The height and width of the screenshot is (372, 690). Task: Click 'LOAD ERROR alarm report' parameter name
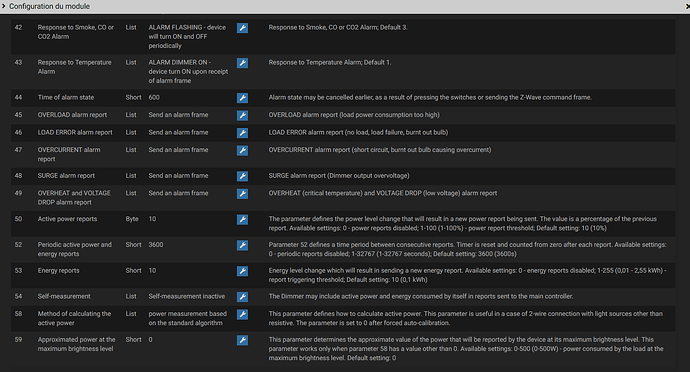pyautogui.click(x=75, y=133)
